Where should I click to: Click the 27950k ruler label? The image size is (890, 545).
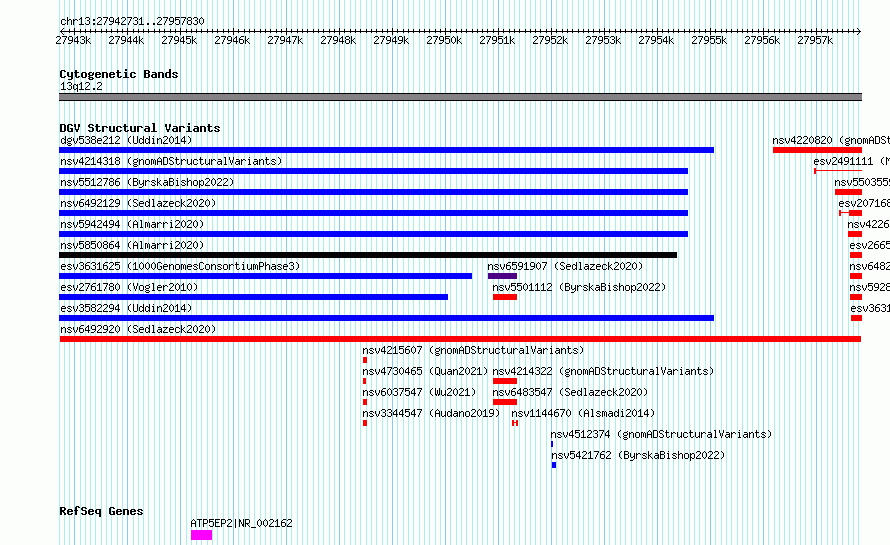pyautogui.click(x=444, y=40)
